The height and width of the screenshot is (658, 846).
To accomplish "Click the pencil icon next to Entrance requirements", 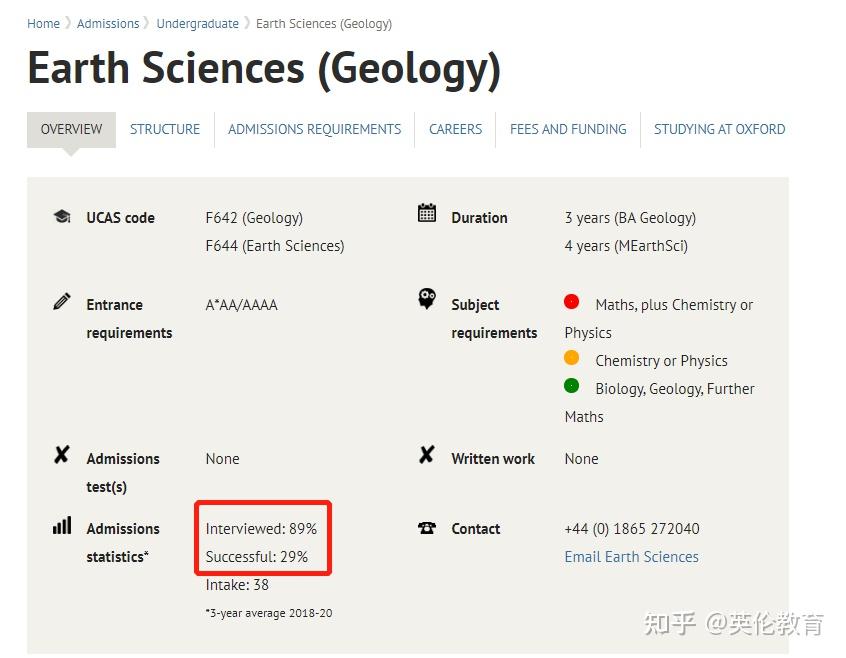I will 61,299.
